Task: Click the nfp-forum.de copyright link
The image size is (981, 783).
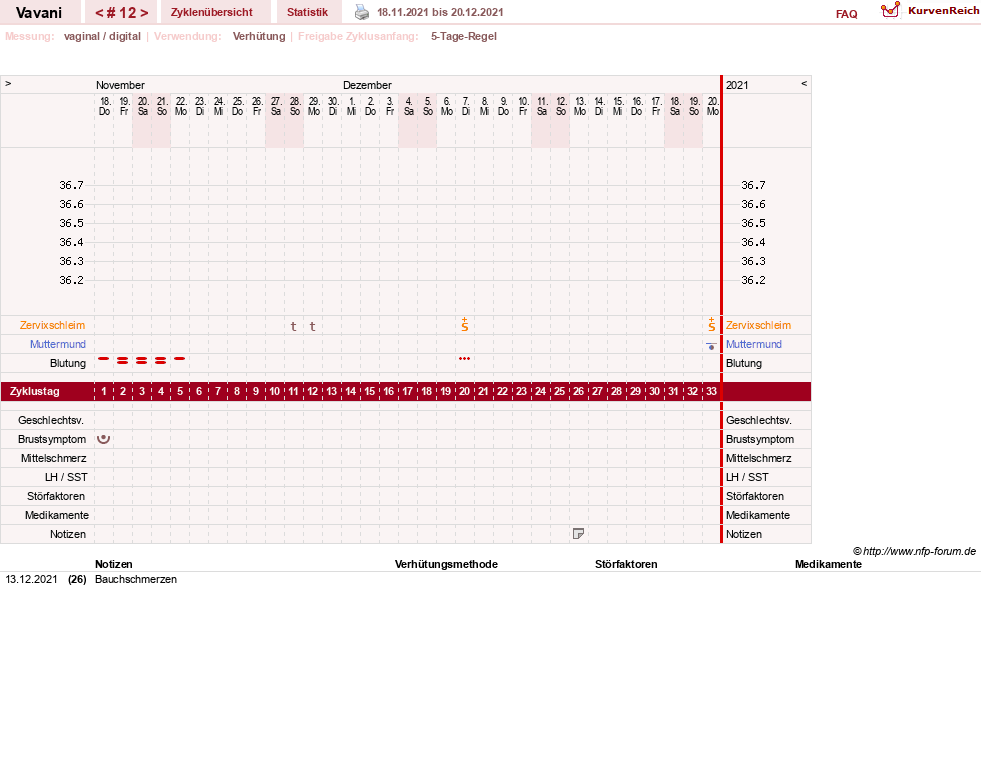Action: pos(914,551)
